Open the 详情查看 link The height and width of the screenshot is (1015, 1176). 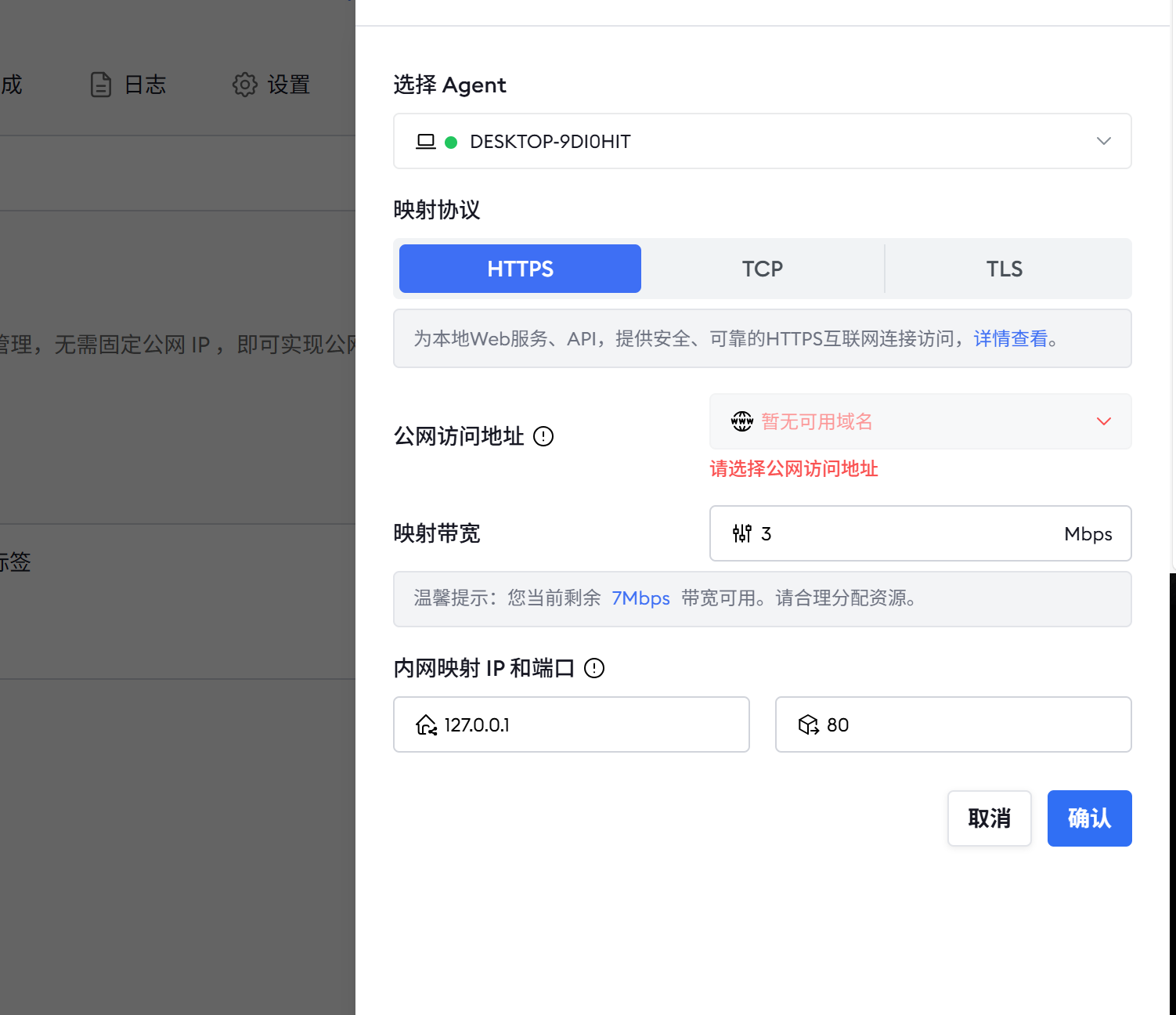click(x=1010, y=338)
